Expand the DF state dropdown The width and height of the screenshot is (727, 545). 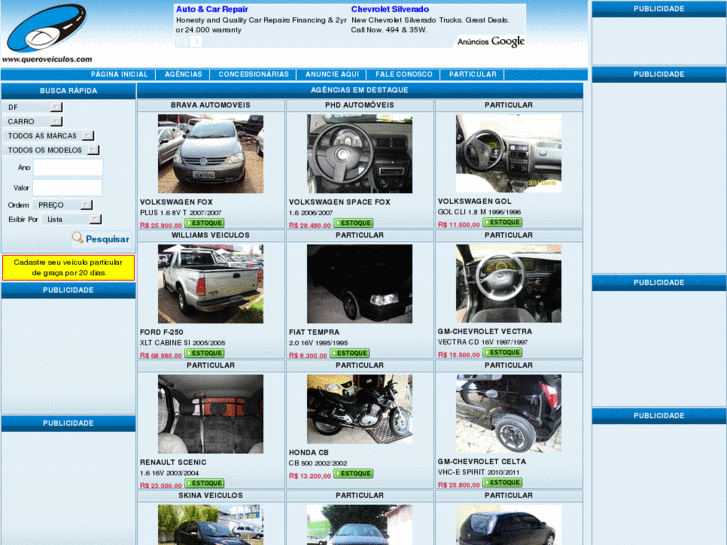[x=56, y=107]
